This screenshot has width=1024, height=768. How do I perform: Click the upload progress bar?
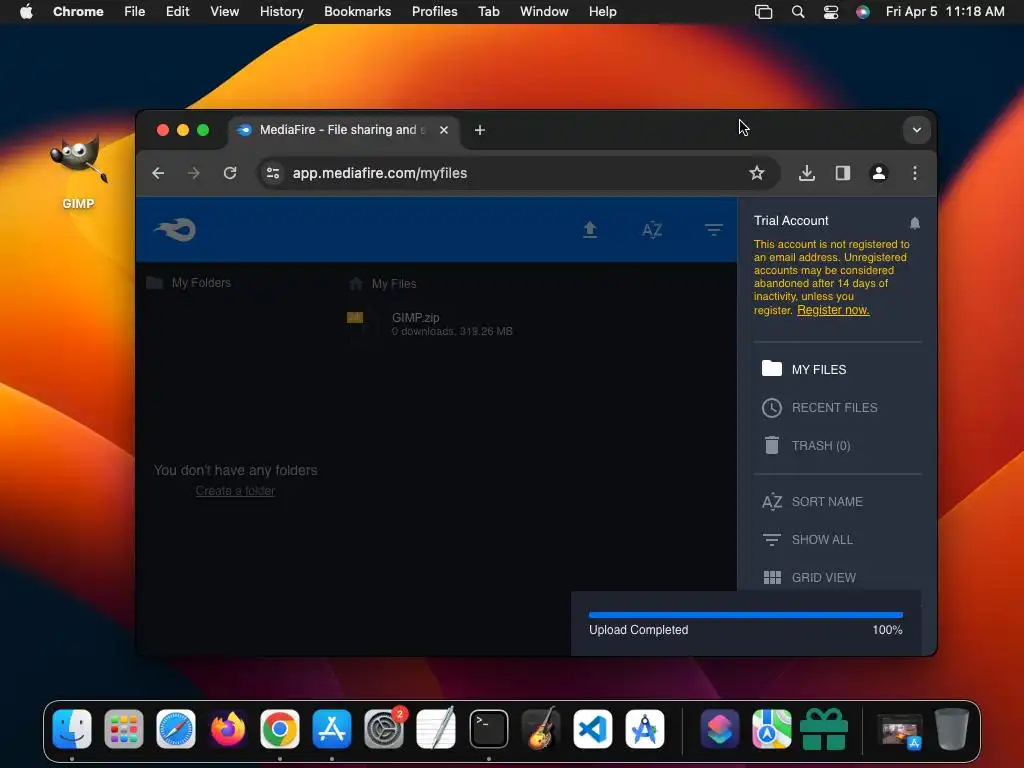tap(745, 615)
